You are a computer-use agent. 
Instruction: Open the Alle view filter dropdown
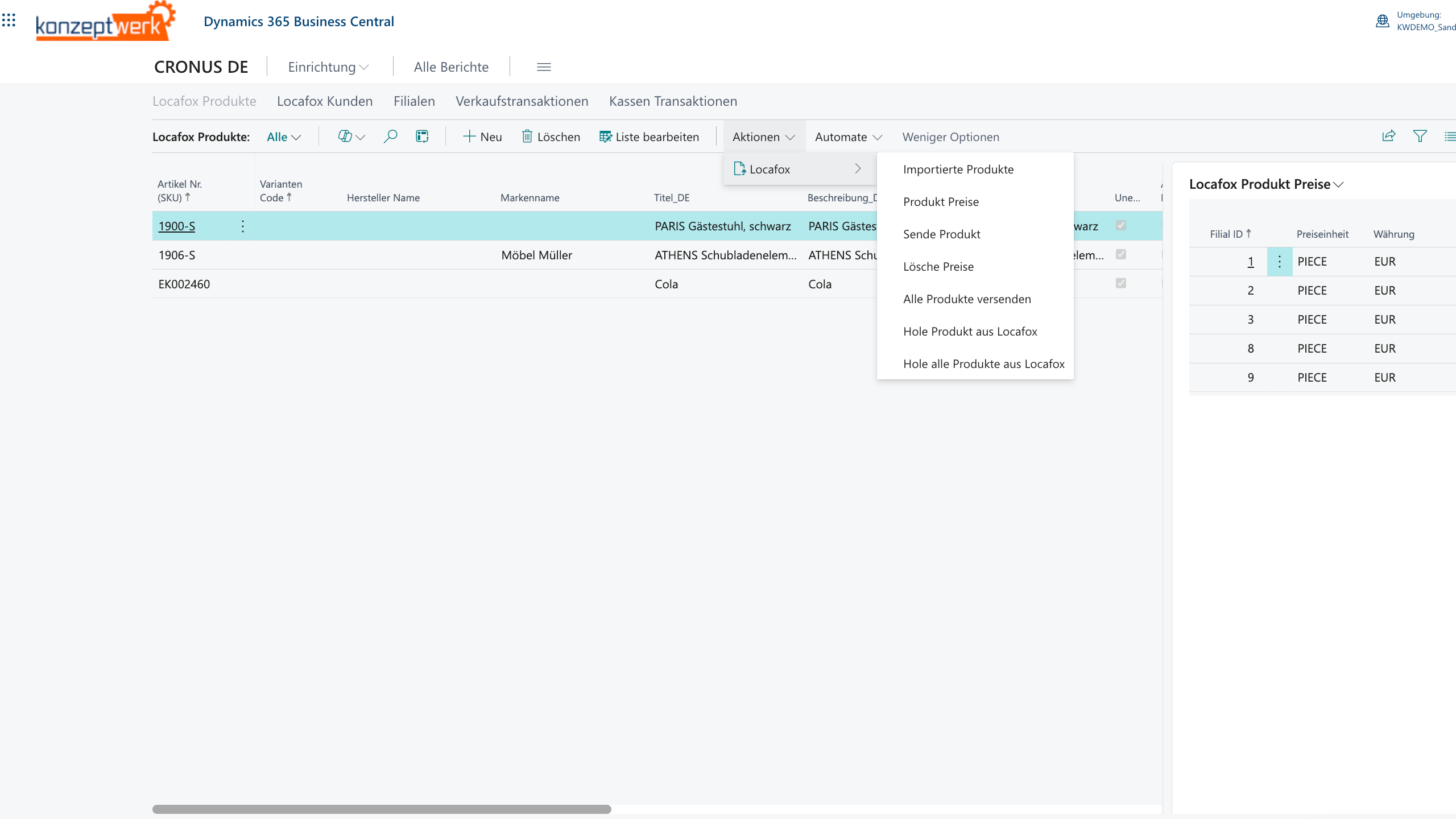click(x=283, y=137)
